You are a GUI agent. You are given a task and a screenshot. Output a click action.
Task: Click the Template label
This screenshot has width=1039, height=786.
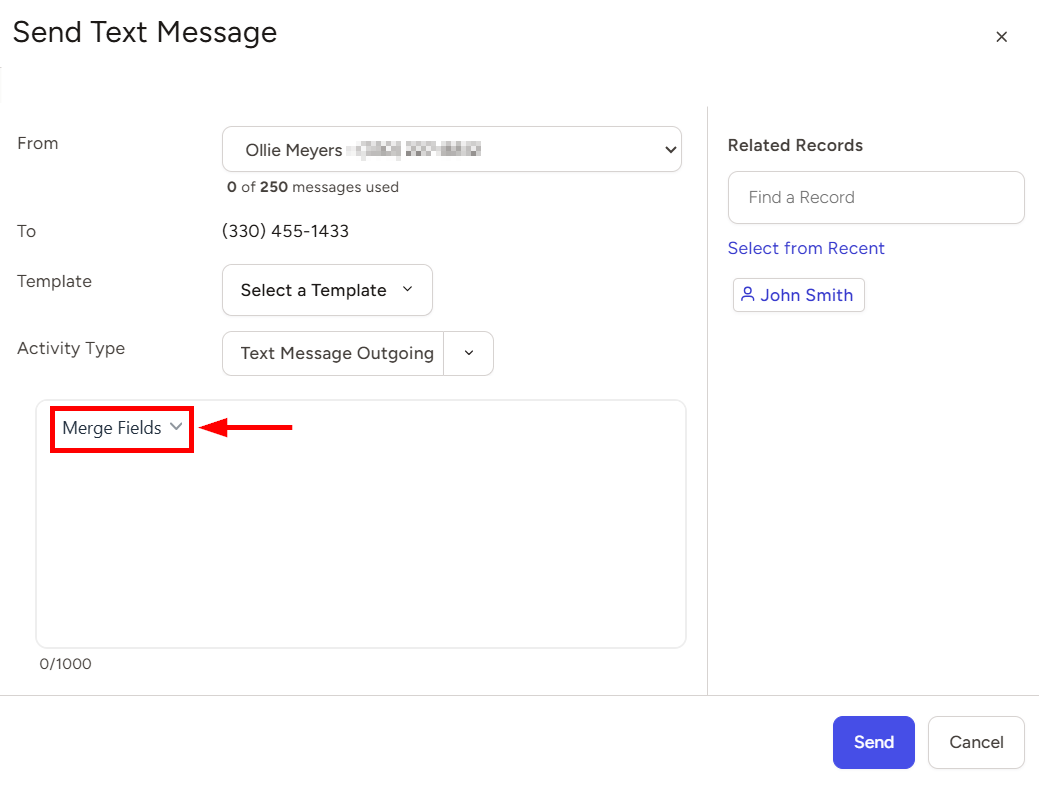[x=54, y=281]
